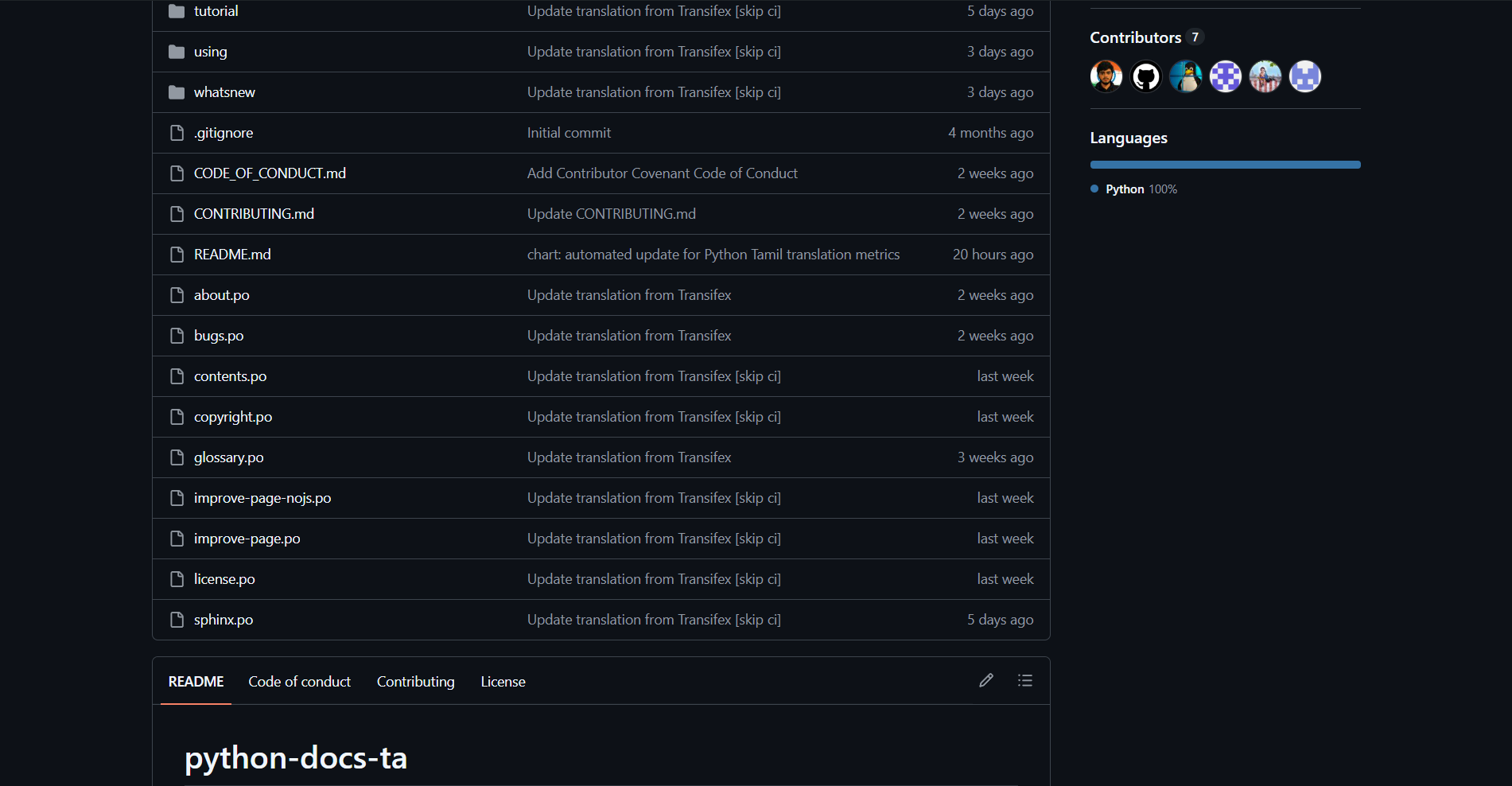Open the penguin contributor avatar
This screenshot has height=786, width=1512.
pos(1186,76)
